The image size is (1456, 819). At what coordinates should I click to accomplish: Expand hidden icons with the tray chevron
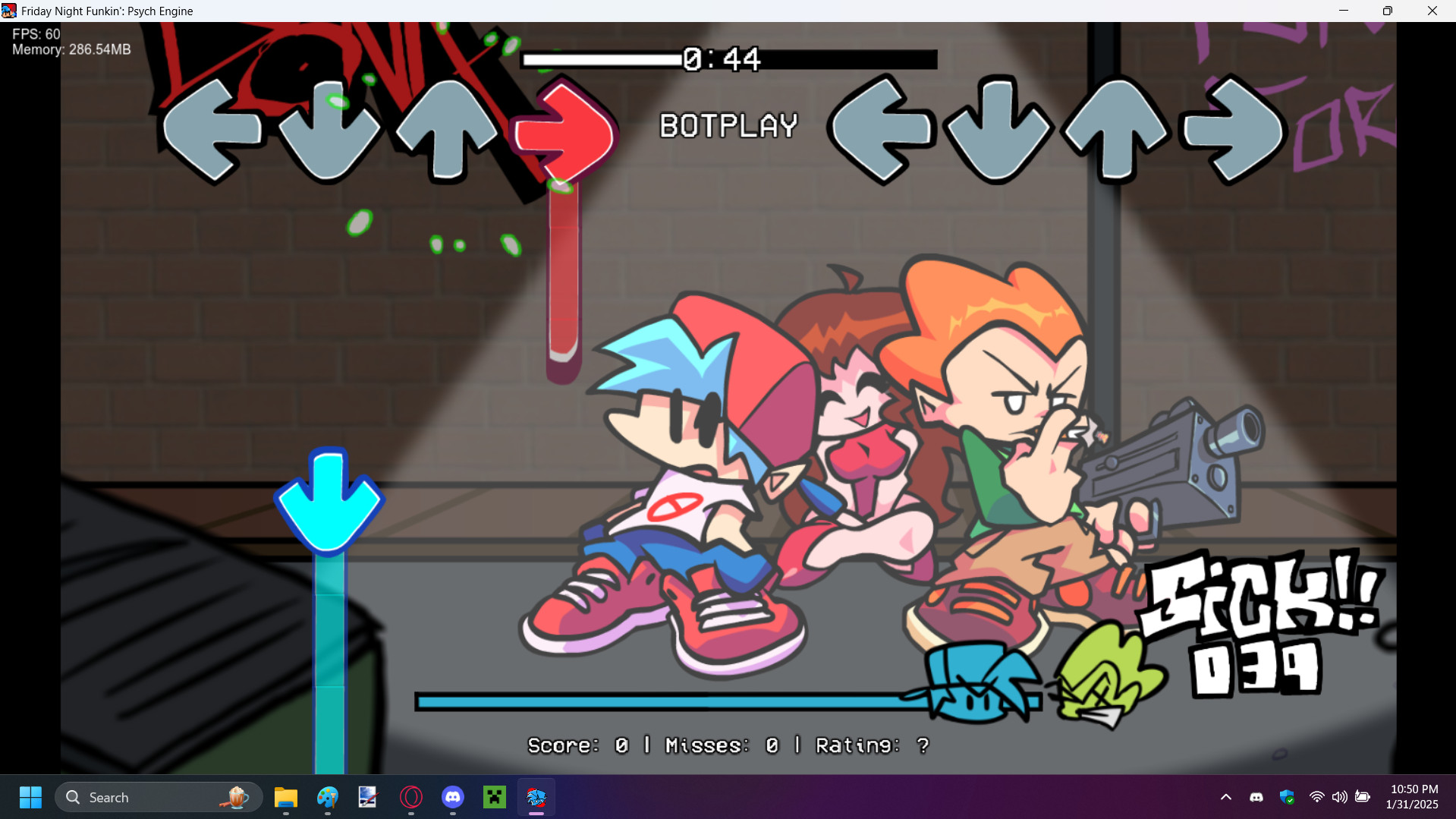pyautogui.click(x=1226, y=797)
